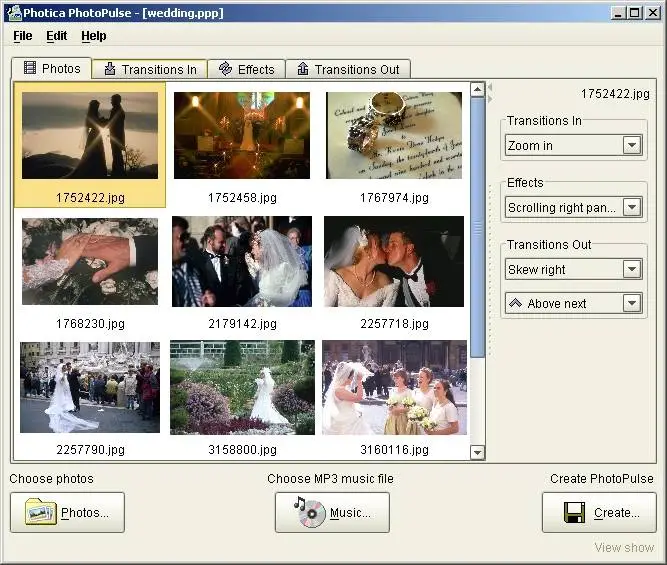The width and height of the screenshot is (667, 565).
Task: Click the Choose MP3 music file label
Action: pyautogui.click(x=330, y=479)
